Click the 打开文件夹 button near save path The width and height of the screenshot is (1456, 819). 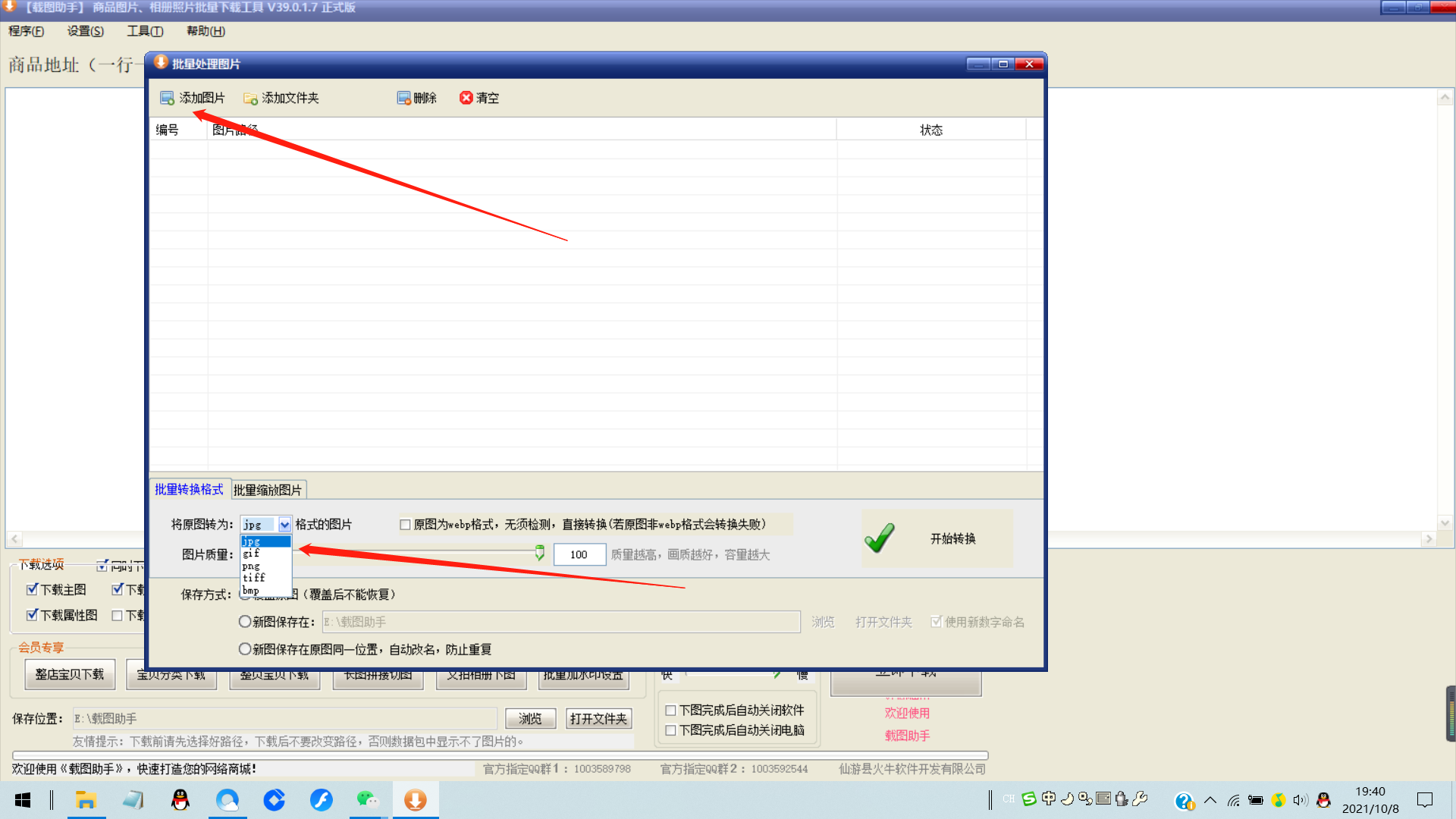click(598, 719)
